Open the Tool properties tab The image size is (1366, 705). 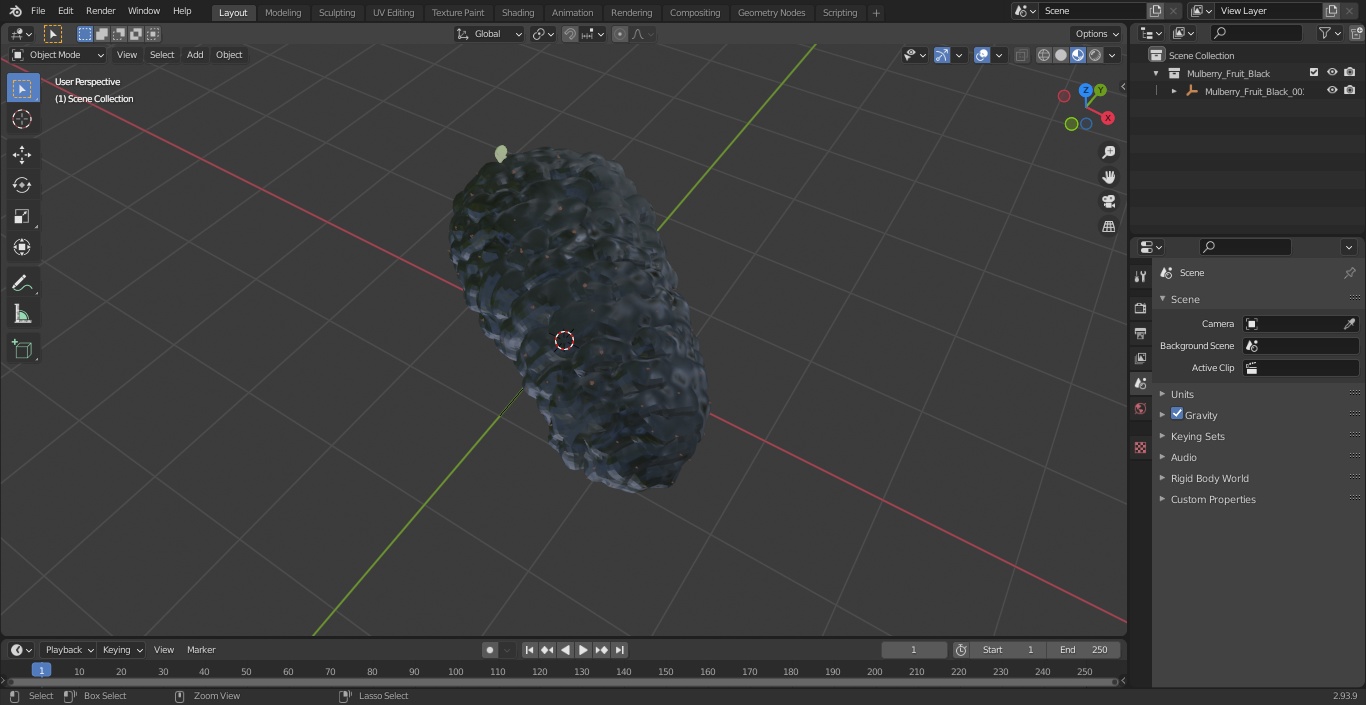[x=1140, y=276]
